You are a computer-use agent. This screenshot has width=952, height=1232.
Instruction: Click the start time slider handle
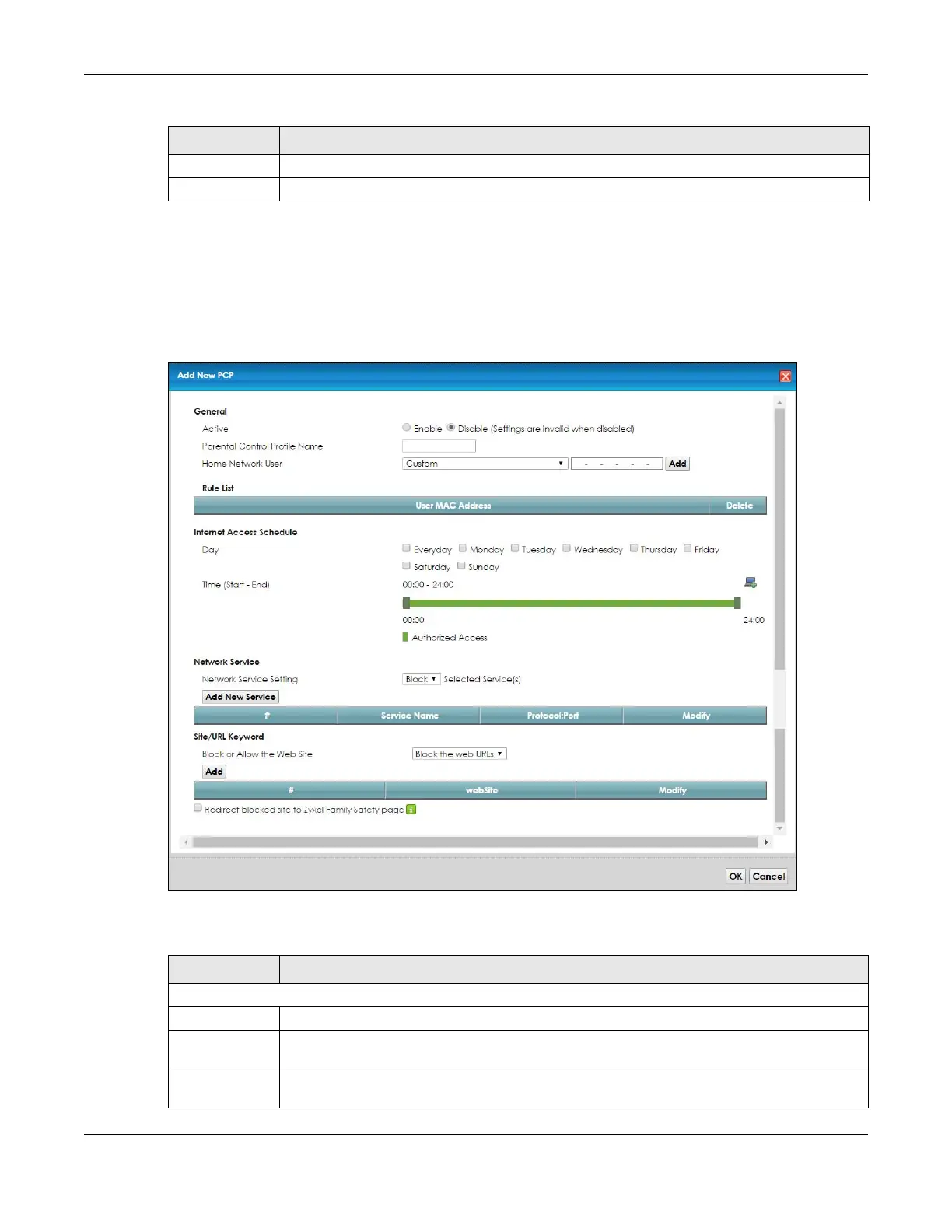[x=406, y=603]
